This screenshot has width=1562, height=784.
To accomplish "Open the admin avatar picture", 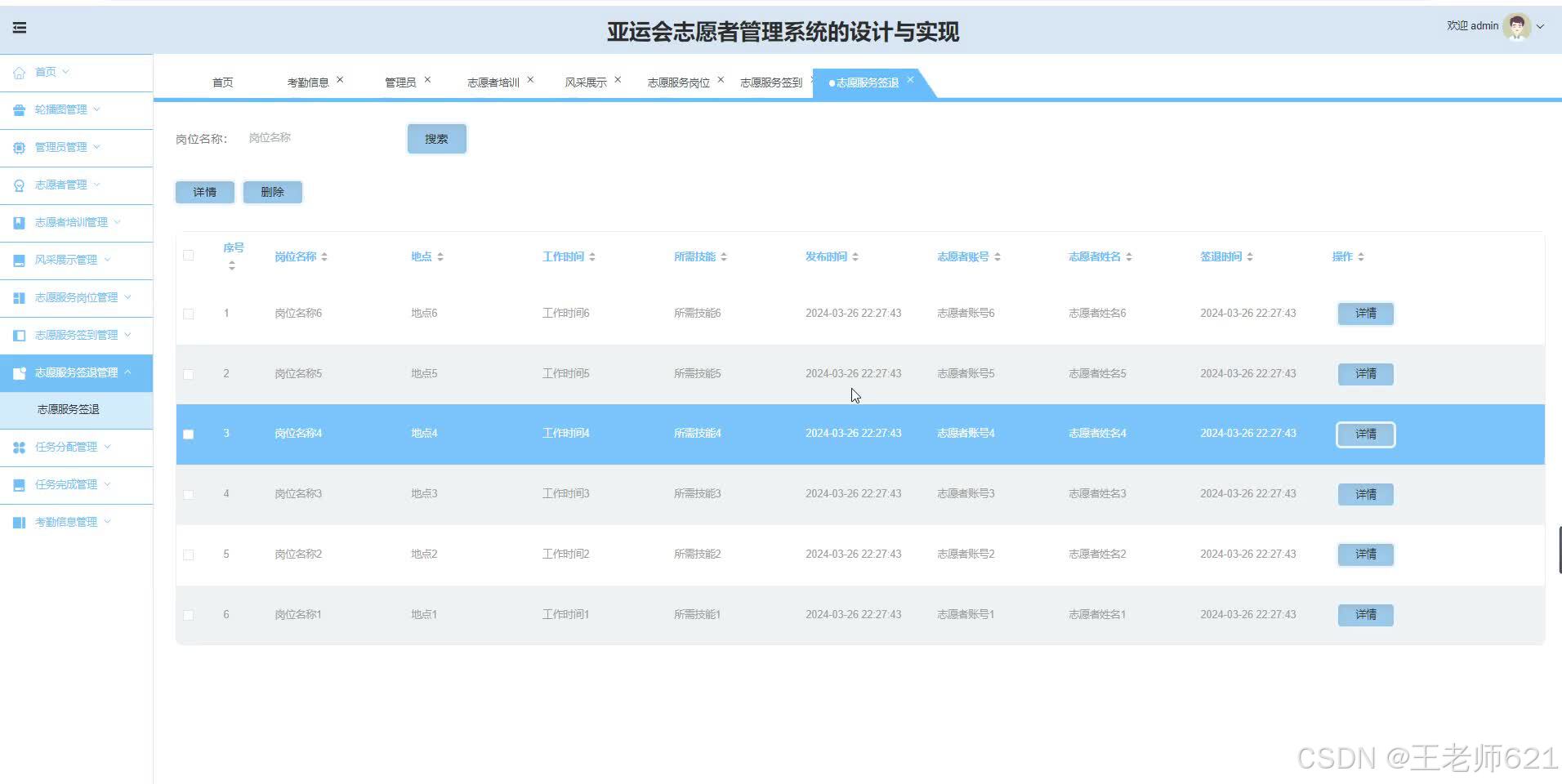I will tap(1517, 26).
